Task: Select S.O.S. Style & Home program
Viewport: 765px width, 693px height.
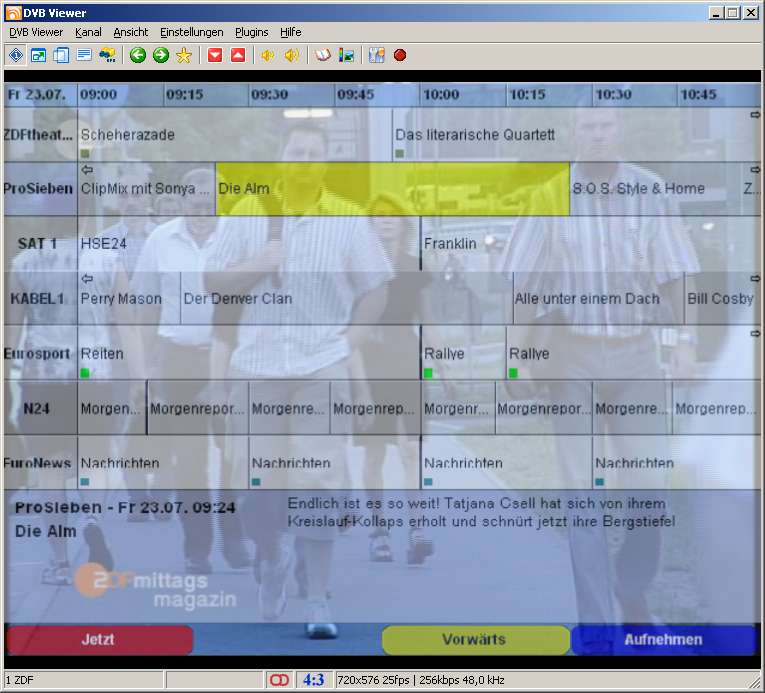Action: point(655,189)
